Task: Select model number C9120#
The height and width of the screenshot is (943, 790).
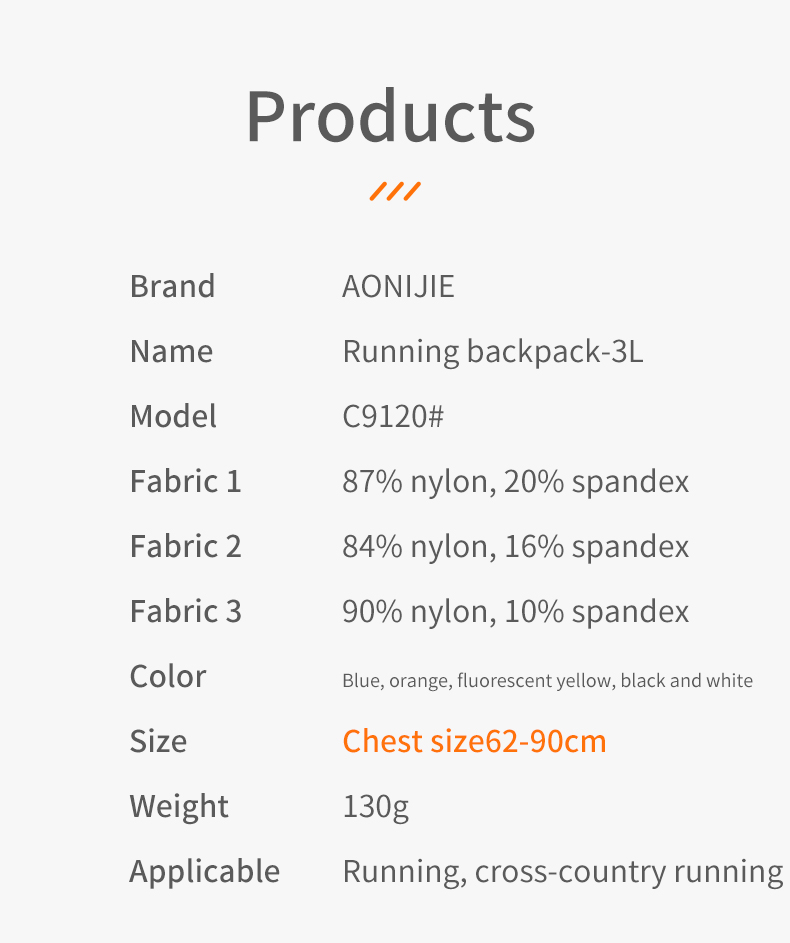Action: point(392,417)
